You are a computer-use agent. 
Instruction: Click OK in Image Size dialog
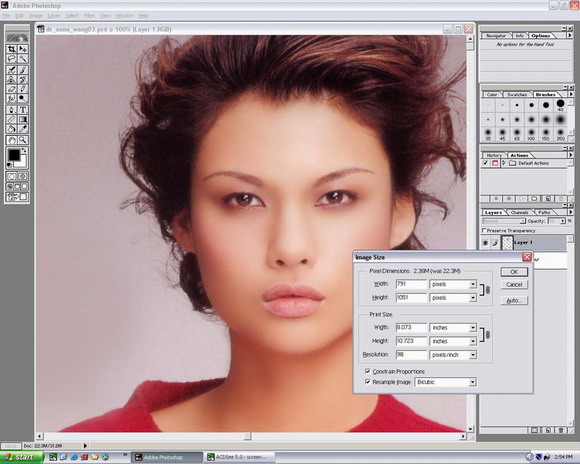[514, 272]
